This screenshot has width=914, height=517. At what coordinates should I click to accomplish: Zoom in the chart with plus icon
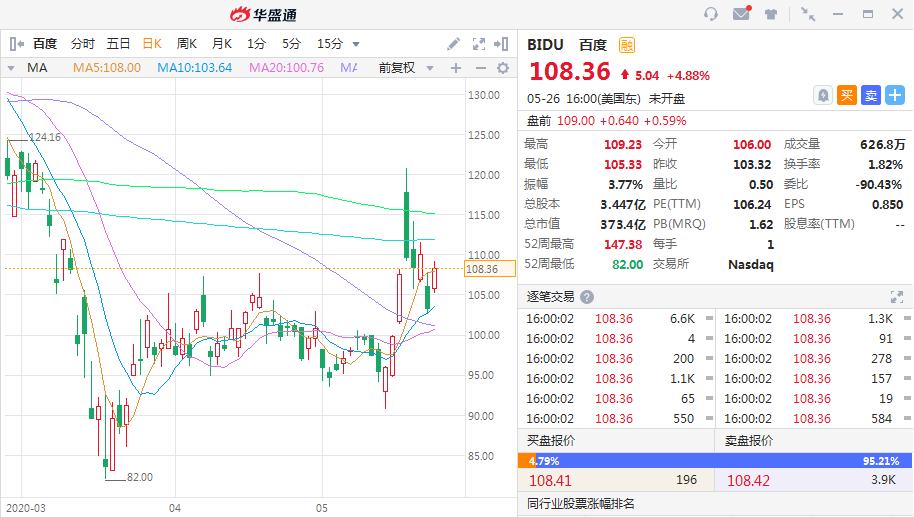click(x=456, y=68)
